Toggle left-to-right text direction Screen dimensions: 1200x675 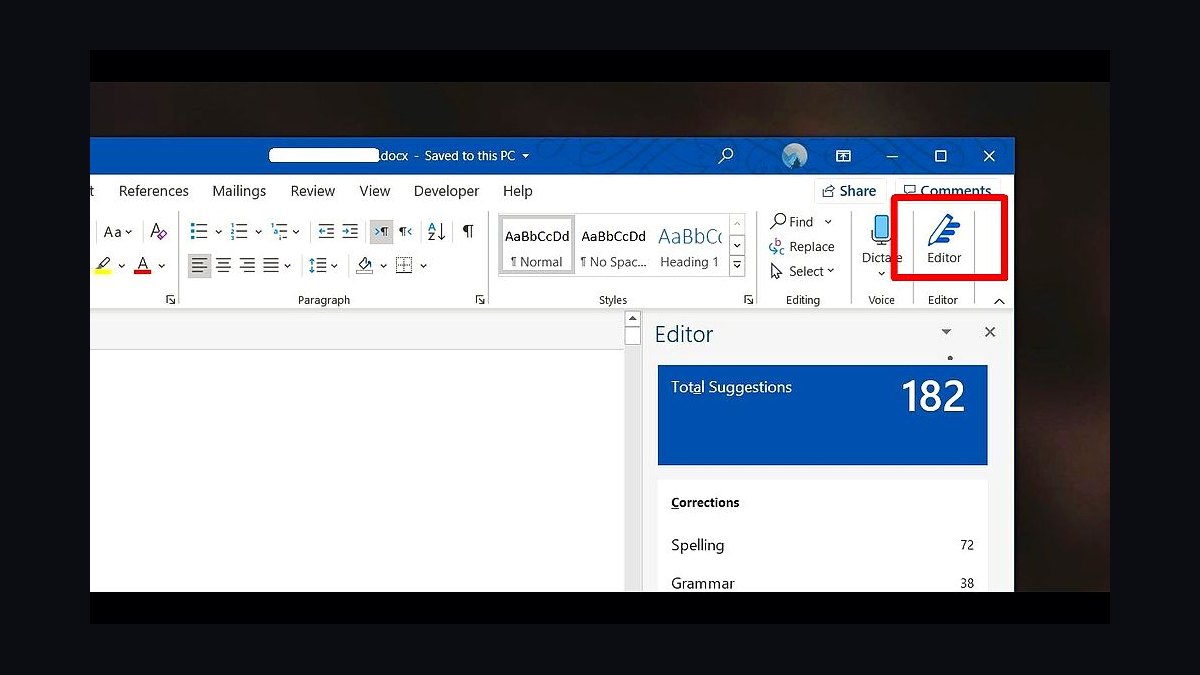tap(381, 232)
